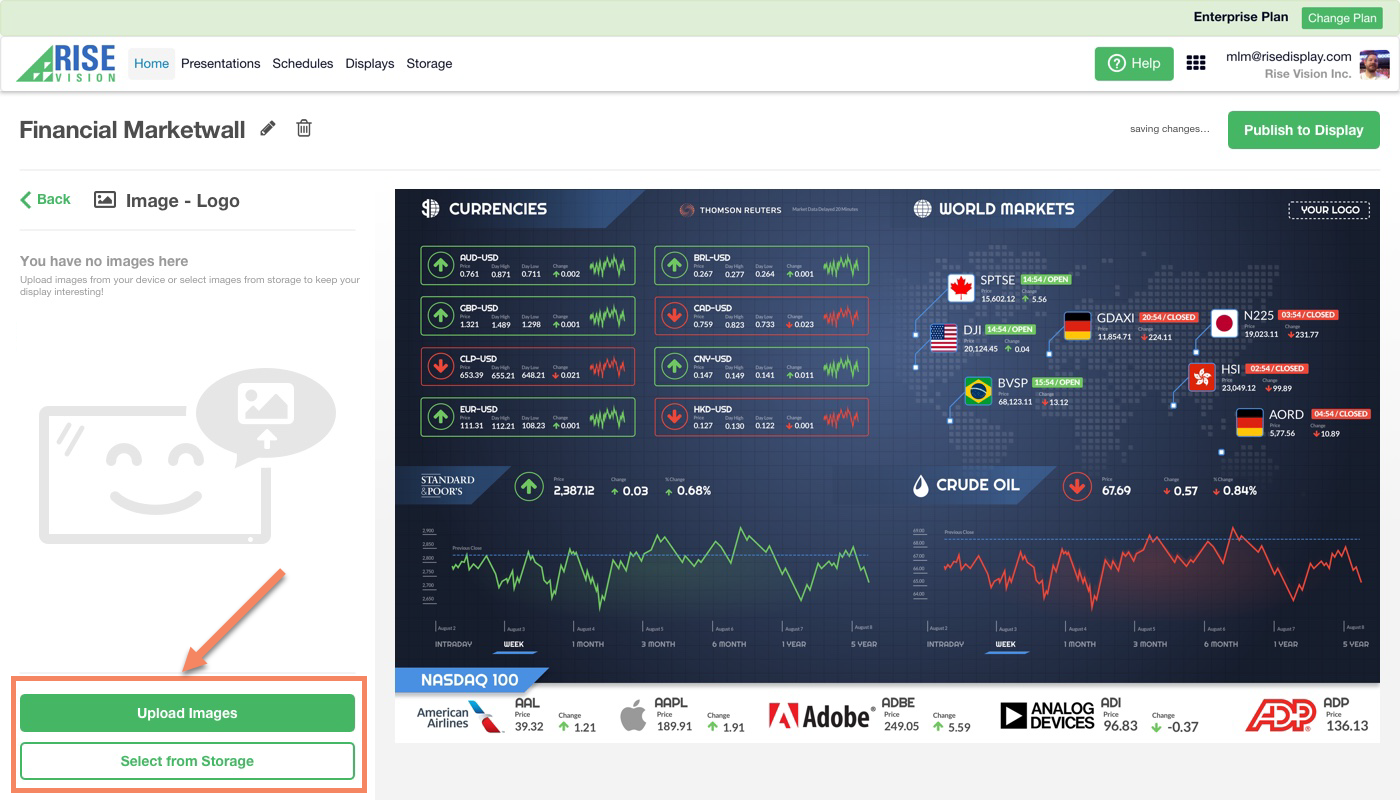Open the Home tab

[151, 63]
